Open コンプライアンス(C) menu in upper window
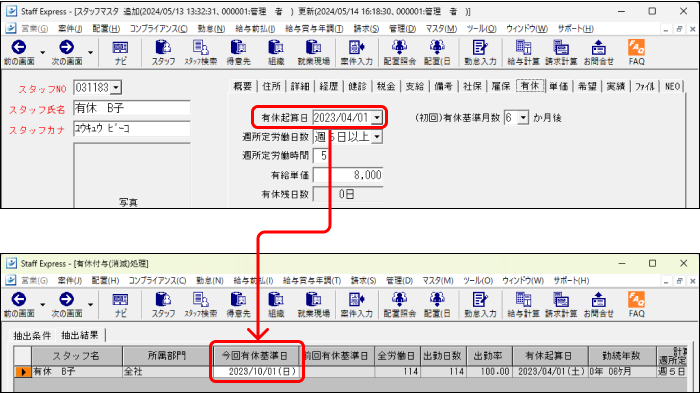The image size is (700, 393). click(x=158, y=29)
